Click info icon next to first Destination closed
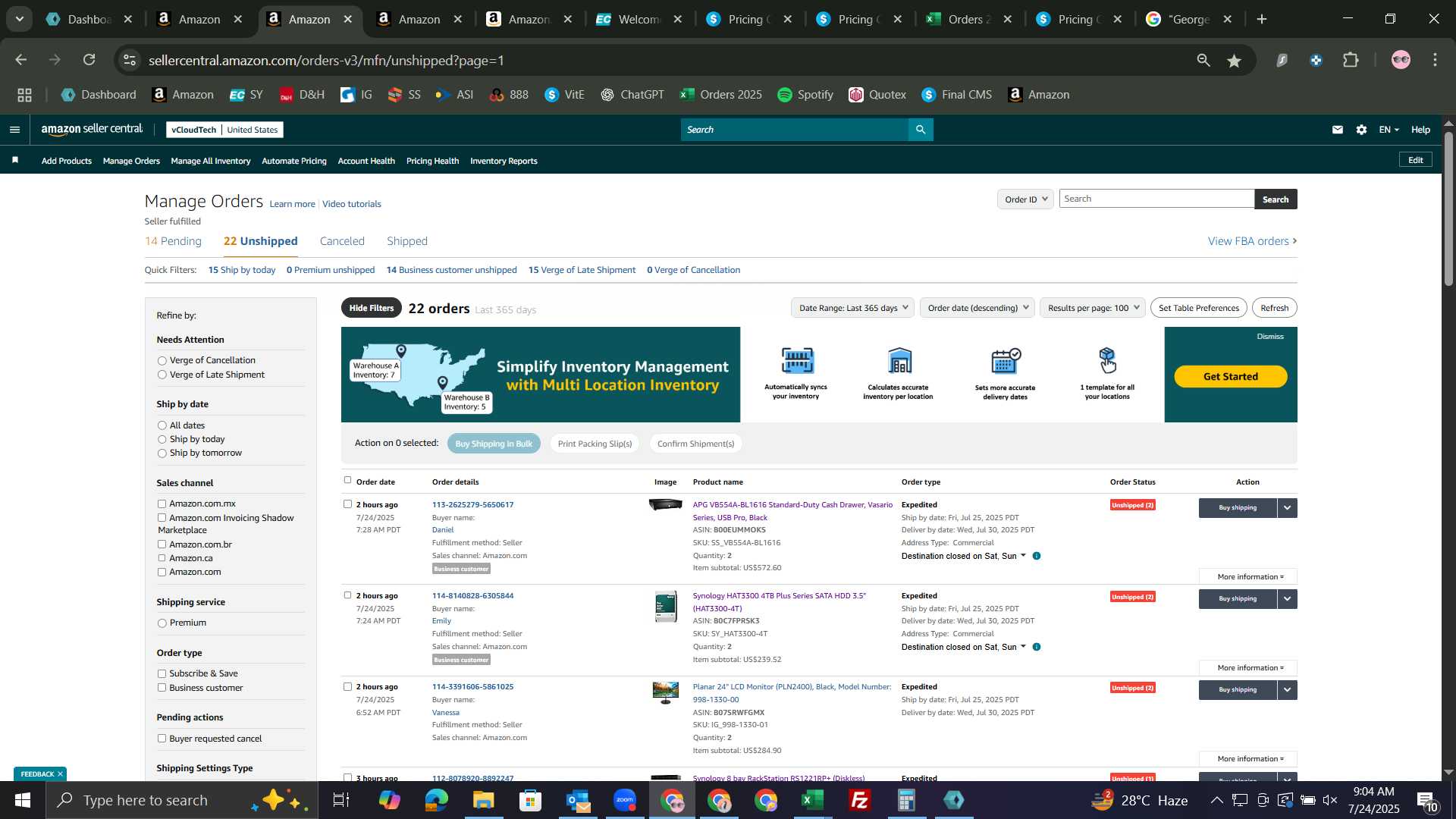Viewport: 1456px width, 819px height. coord(1037,556)
